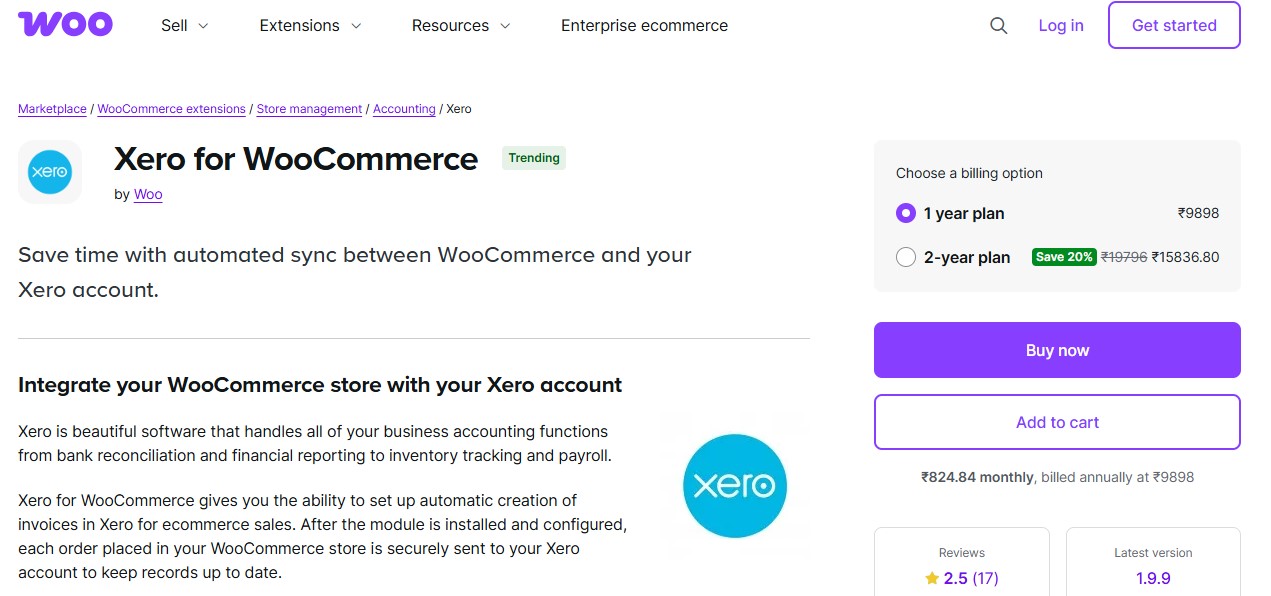
Task: Click the Log in link
Action: coord(1060,25)
